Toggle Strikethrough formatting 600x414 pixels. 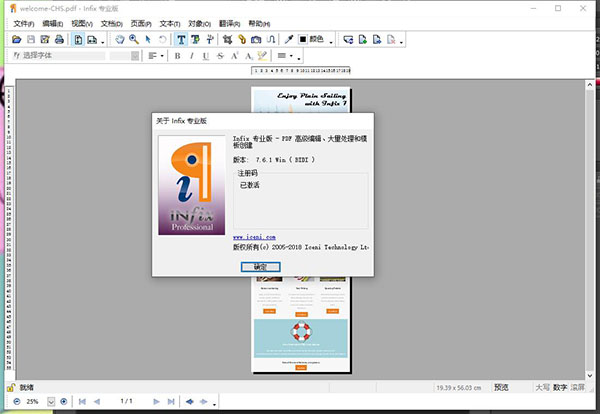coord(220,56)
